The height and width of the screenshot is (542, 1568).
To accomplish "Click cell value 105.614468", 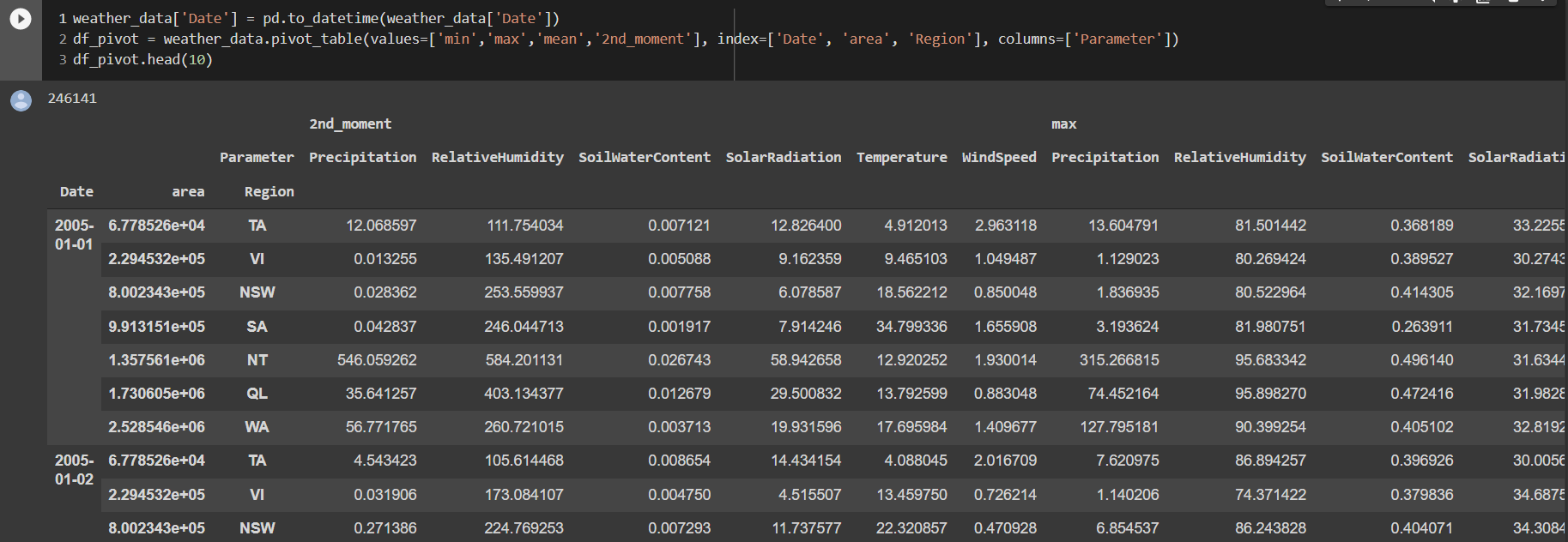I will click(x=524, y=460).
